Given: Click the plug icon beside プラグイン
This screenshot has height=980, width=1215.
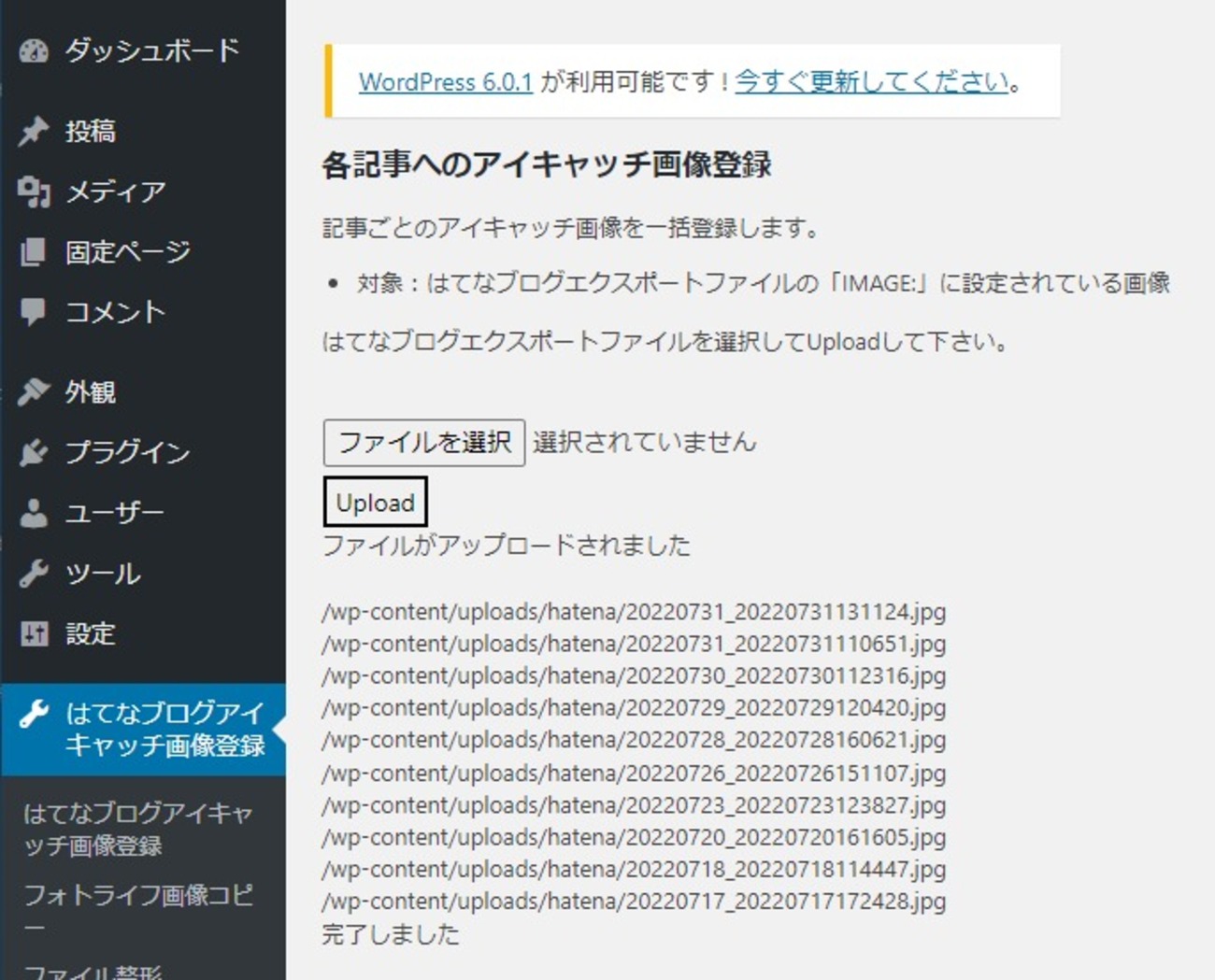Looking at the screenshot, I should coord(34,452).
